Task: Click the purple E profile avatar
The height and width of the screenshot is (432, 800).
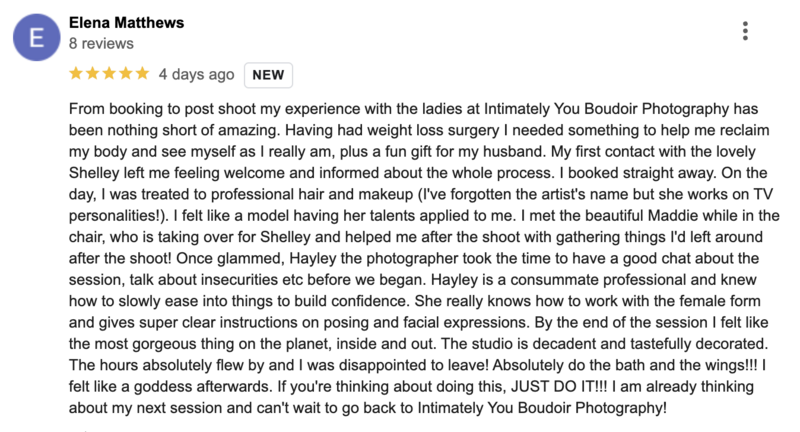Action: tap(36, 37)
